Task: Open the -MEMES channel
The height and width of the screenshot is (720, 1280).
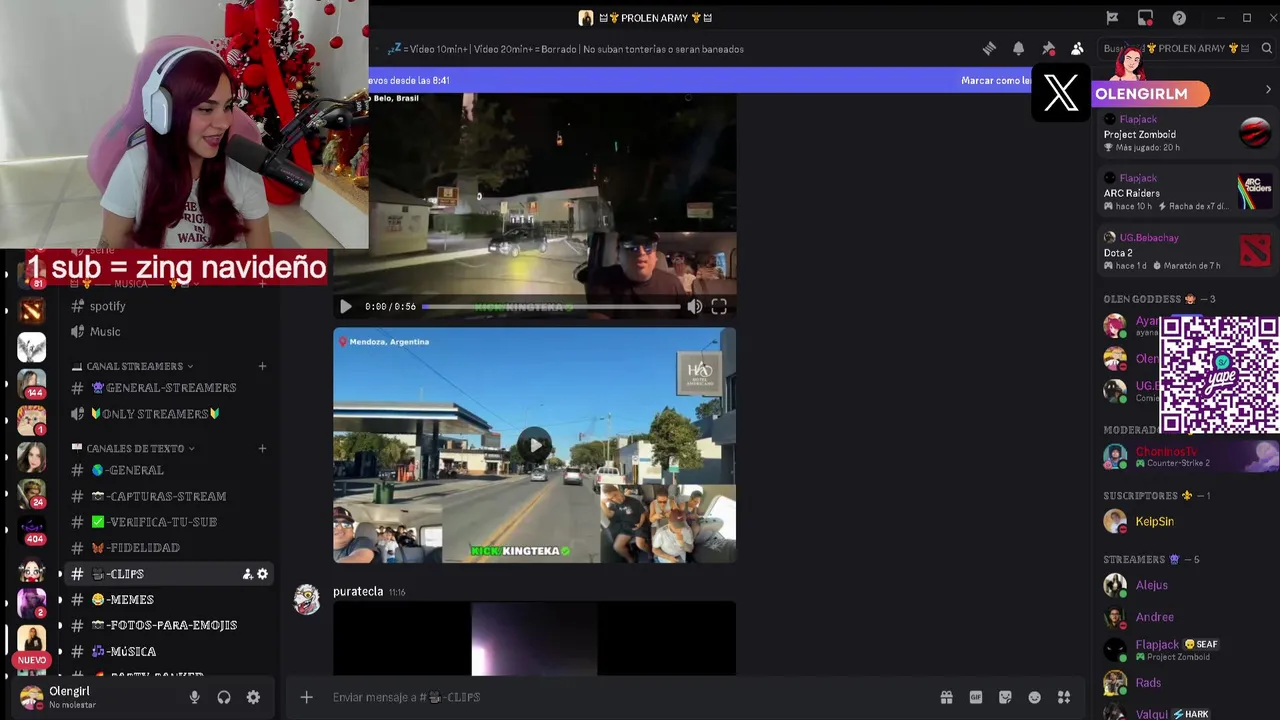Action: coord(167,600)
